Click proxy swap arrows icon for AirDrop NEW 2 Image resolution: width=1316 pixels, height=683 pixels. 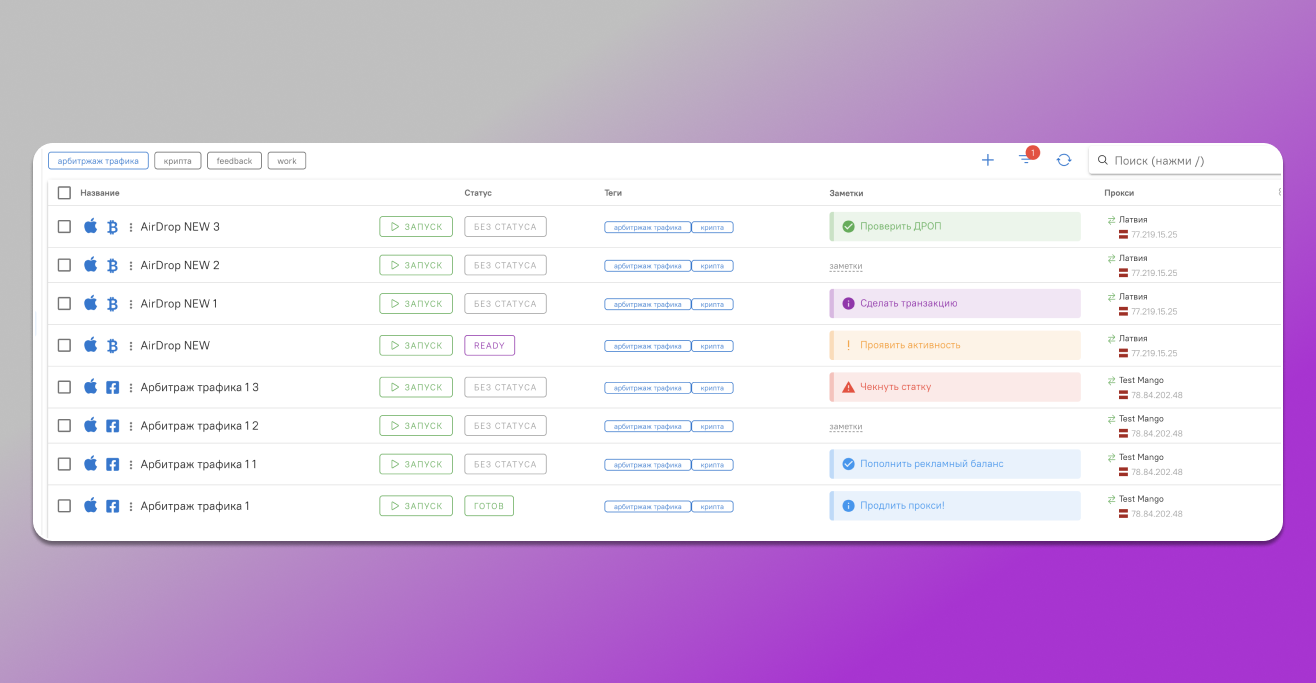pyautogui.click(x=1111, y=258)
